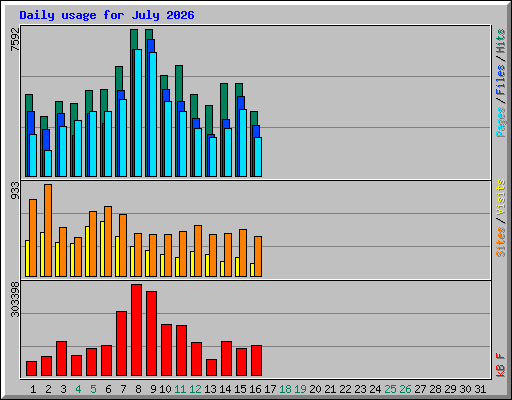Click the red "KB F" legend label
The width and height of the screenshot is (512, 400).
501,365
